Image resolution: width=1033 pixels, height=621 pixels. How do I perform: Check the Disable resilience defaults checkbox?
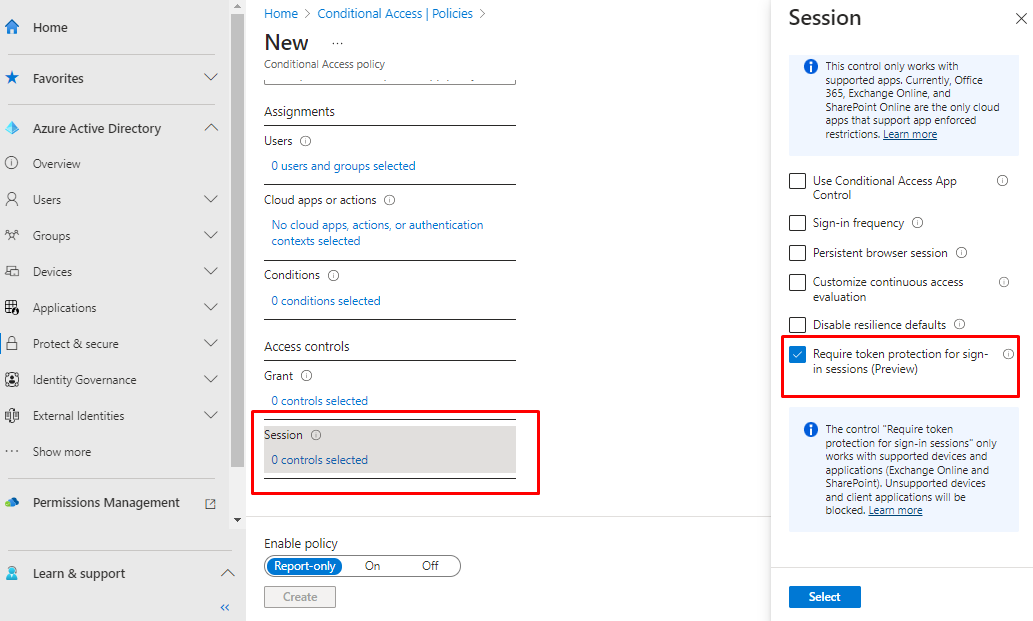[797, 325]
